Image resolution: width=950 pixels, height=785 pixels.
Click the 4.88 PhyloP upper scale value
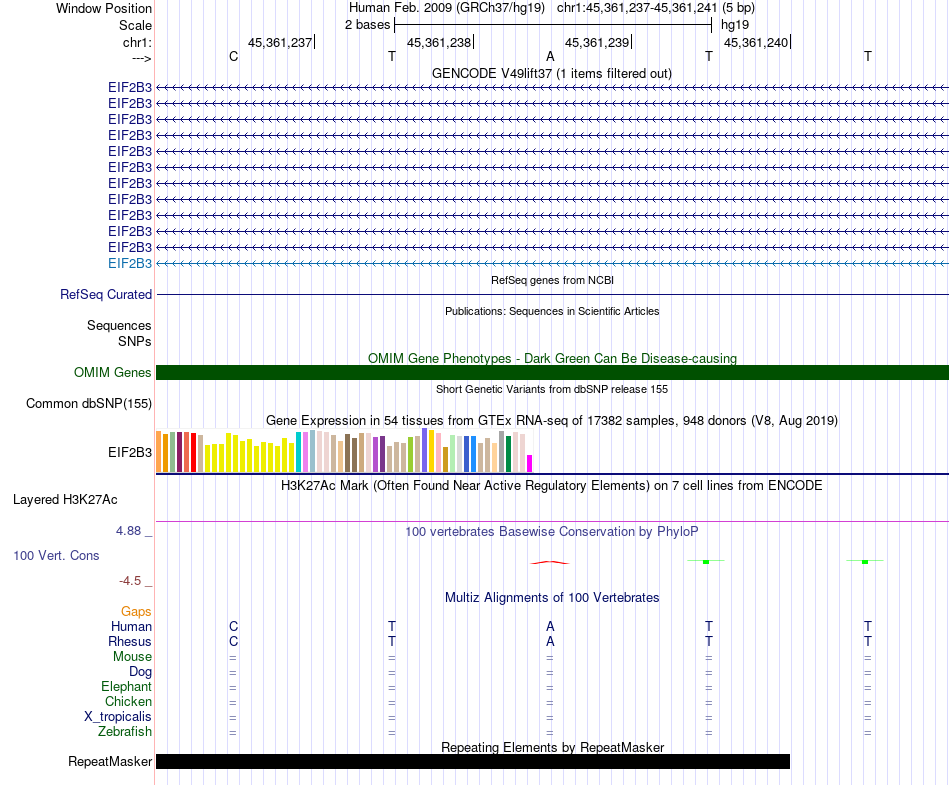coord(128,531)
